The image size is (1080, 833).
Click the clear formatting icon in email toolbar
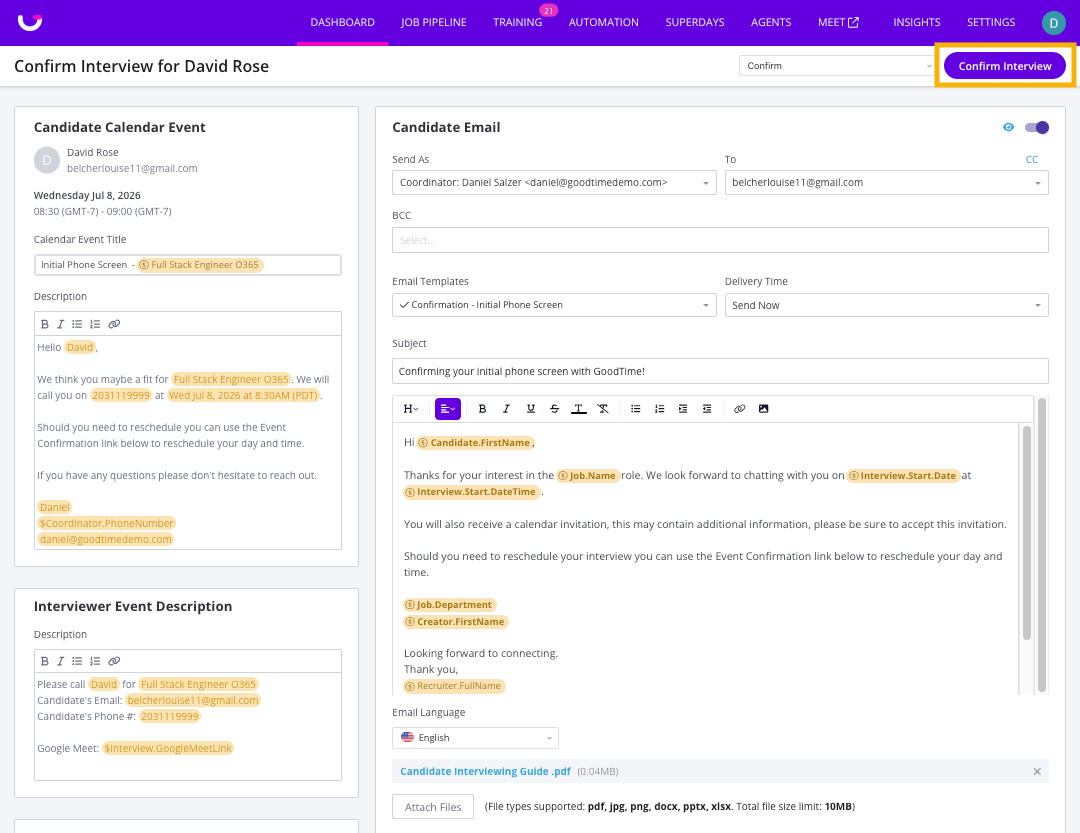click(603, 409)
